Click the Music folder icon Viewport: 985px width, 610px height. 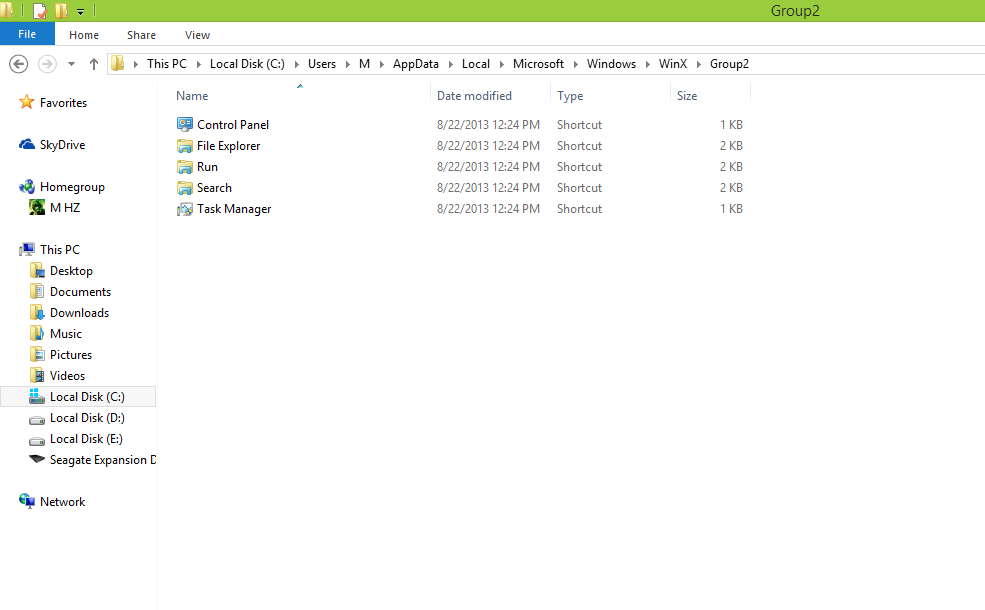click(x=37, y=334)
